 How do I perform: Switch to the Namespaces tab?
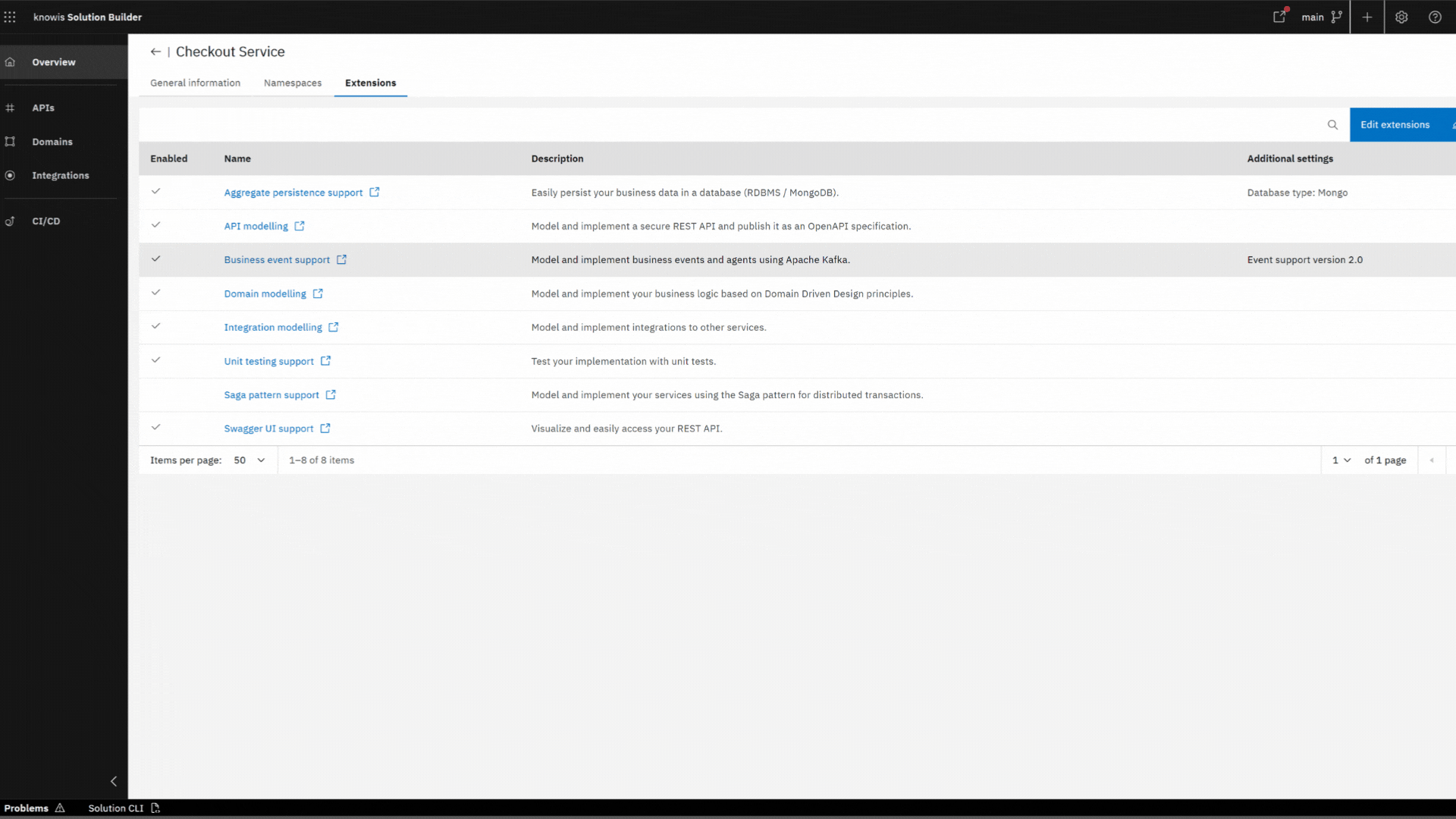click(x=292, y=83)
